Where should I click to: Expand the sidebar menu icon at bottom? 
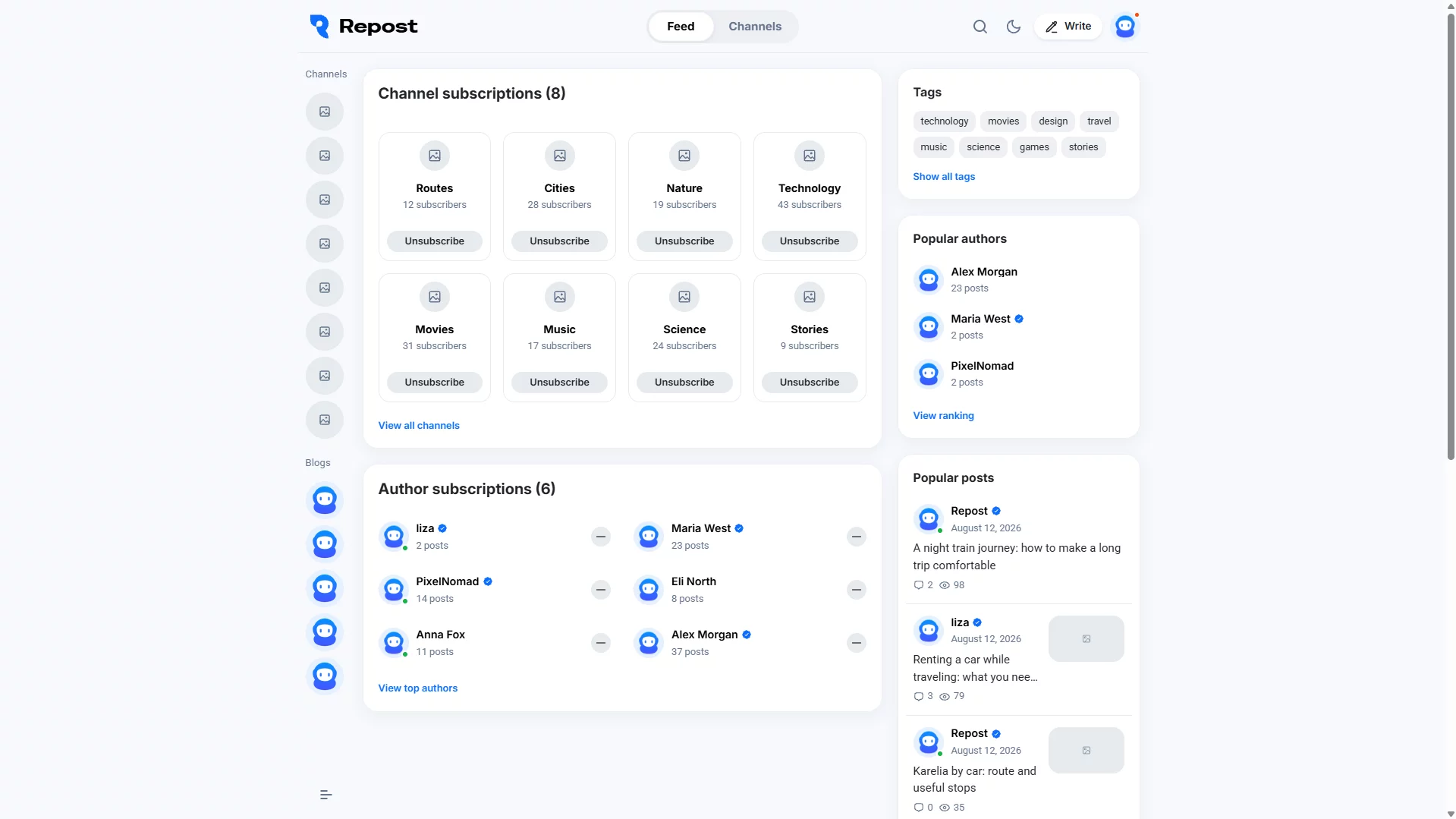325,795
